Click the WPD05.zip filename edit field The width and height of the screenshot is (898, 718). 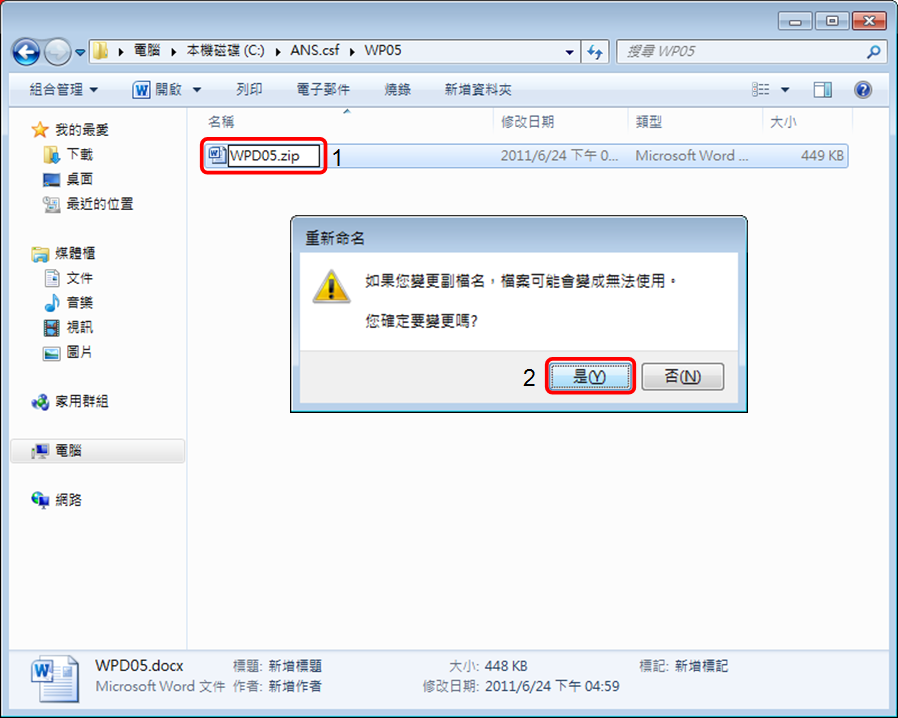click(x=274, y=156)
